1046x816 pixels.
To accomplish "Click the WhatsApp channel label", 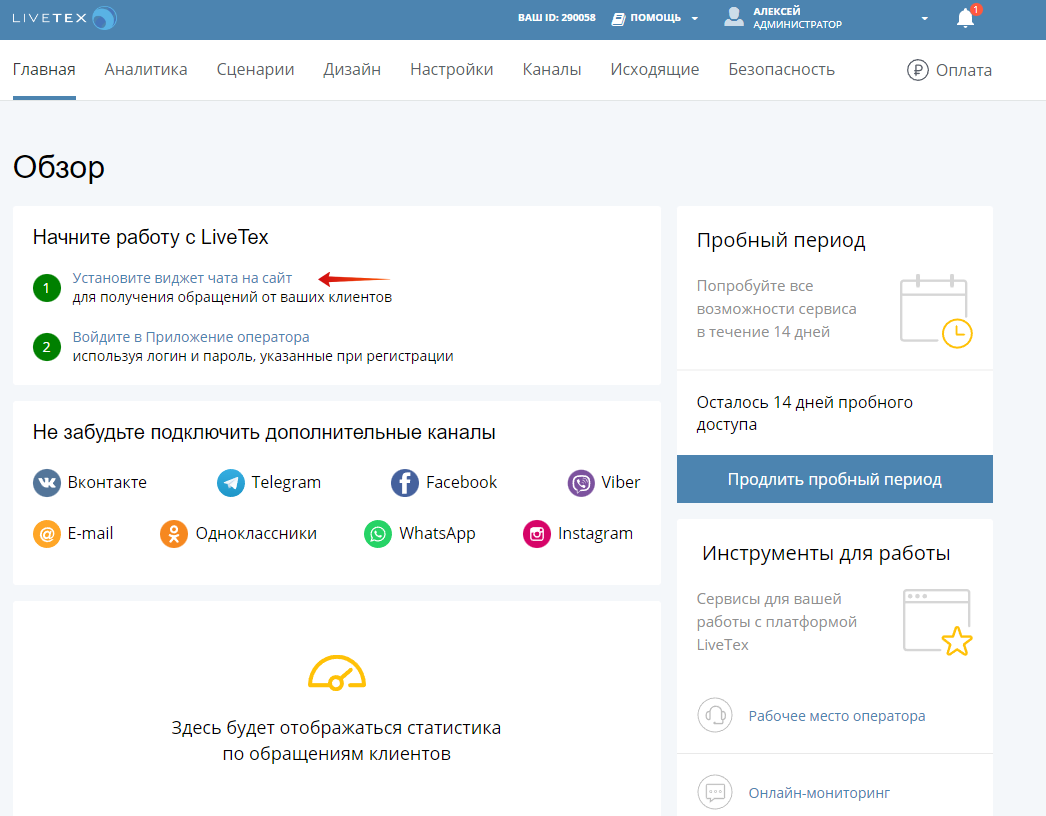I will click(437, 534).
